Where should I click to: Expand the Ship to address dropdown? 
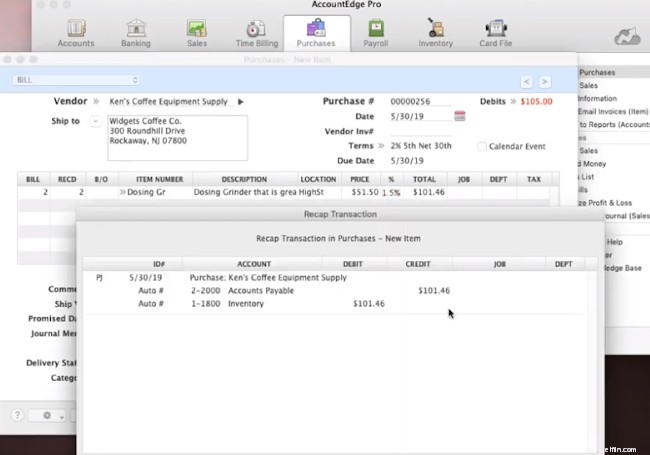tap(95, 121)
